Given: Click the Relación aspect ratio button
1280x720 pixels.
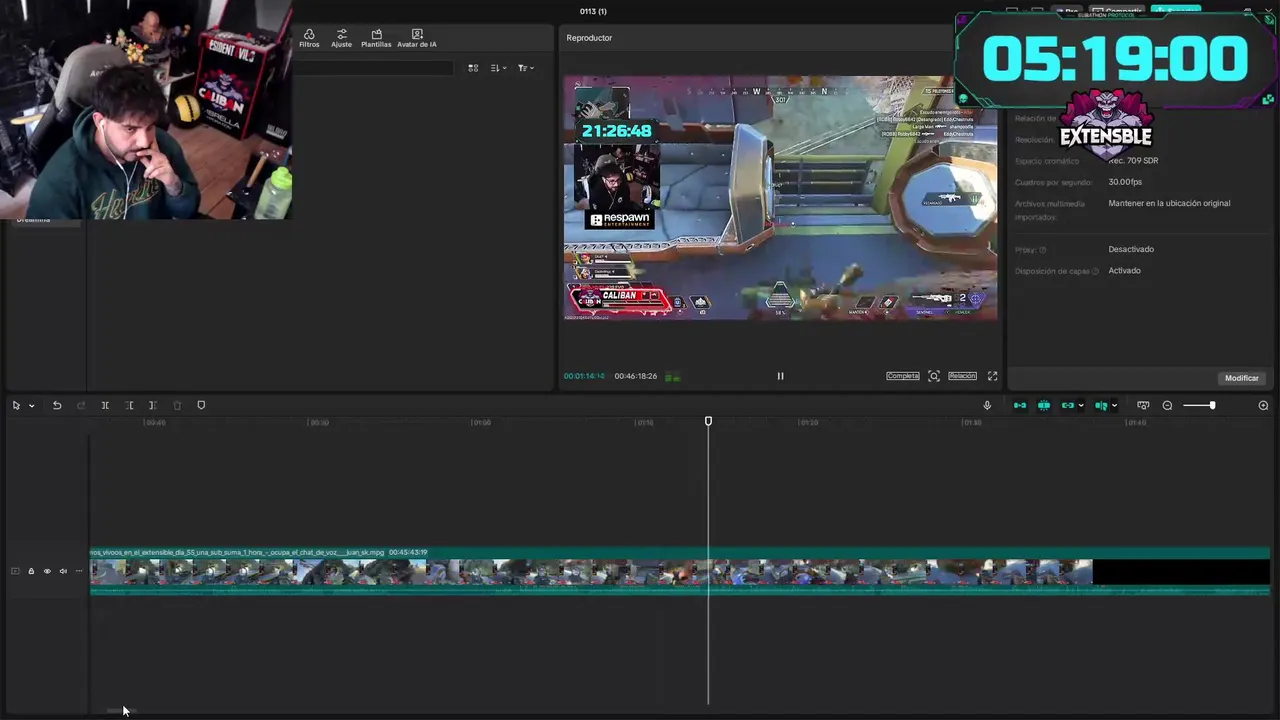Looking at the screenshot, I should (962, 376).
